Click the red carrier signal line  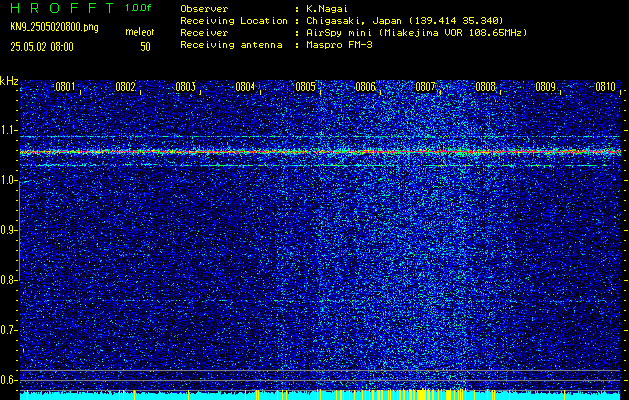tap(320, 152)
